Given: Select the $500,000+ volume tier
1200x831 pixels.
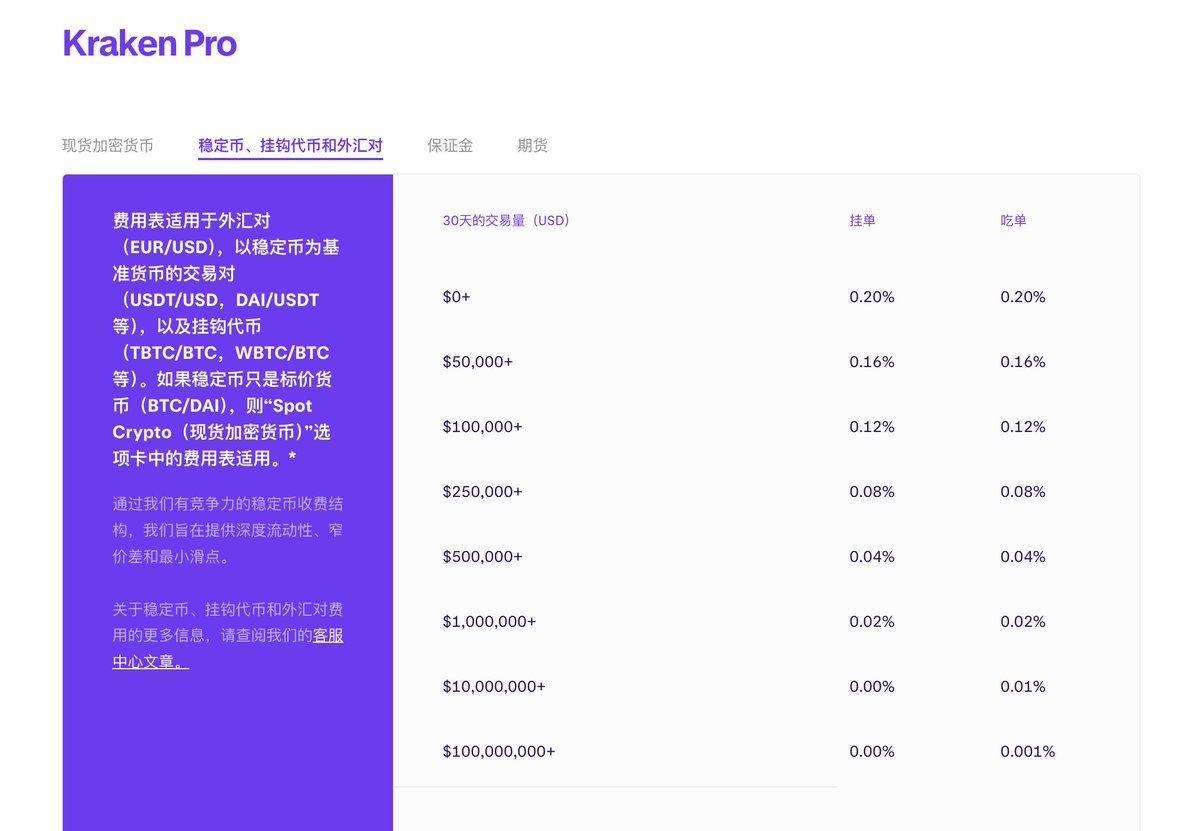Looking at the screenshot, I should pos(482,557).
